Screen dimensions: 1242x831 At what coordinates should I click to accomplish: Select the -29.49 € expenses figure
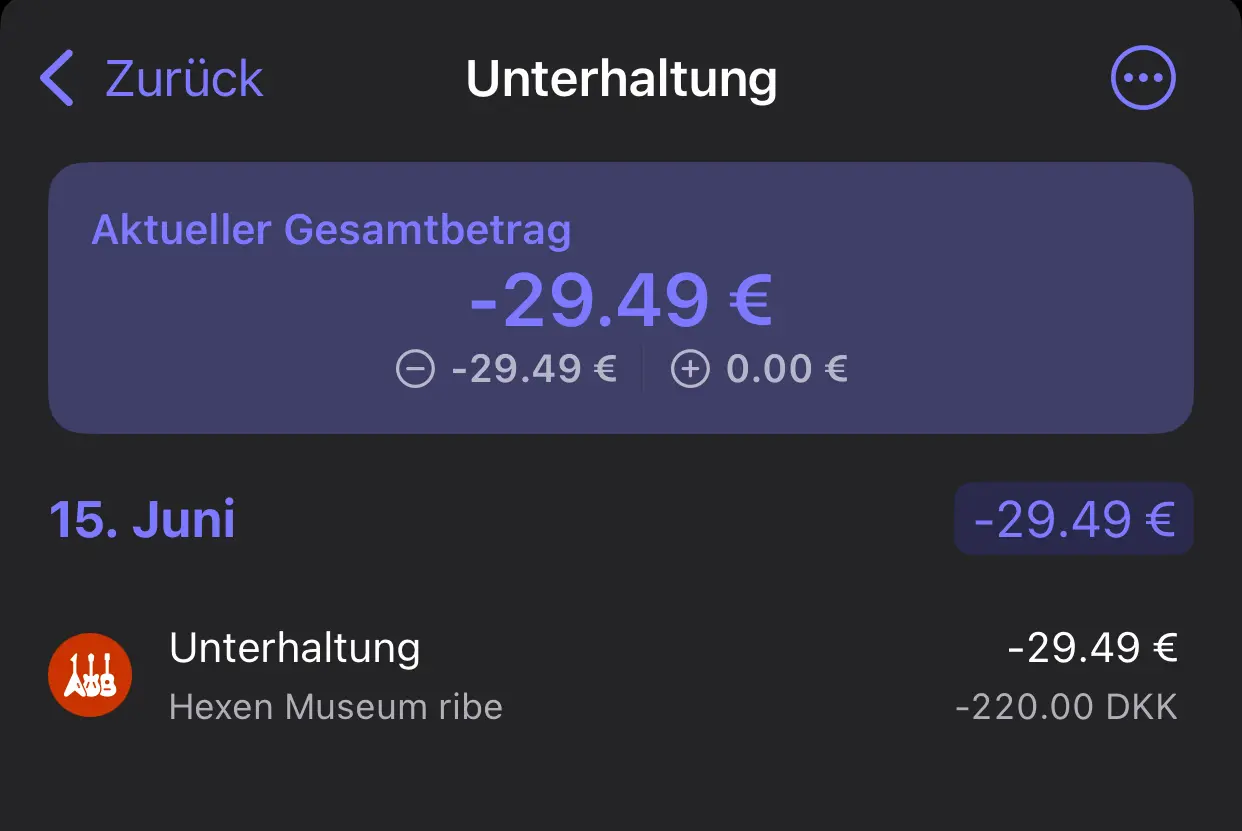coord(533,370)
